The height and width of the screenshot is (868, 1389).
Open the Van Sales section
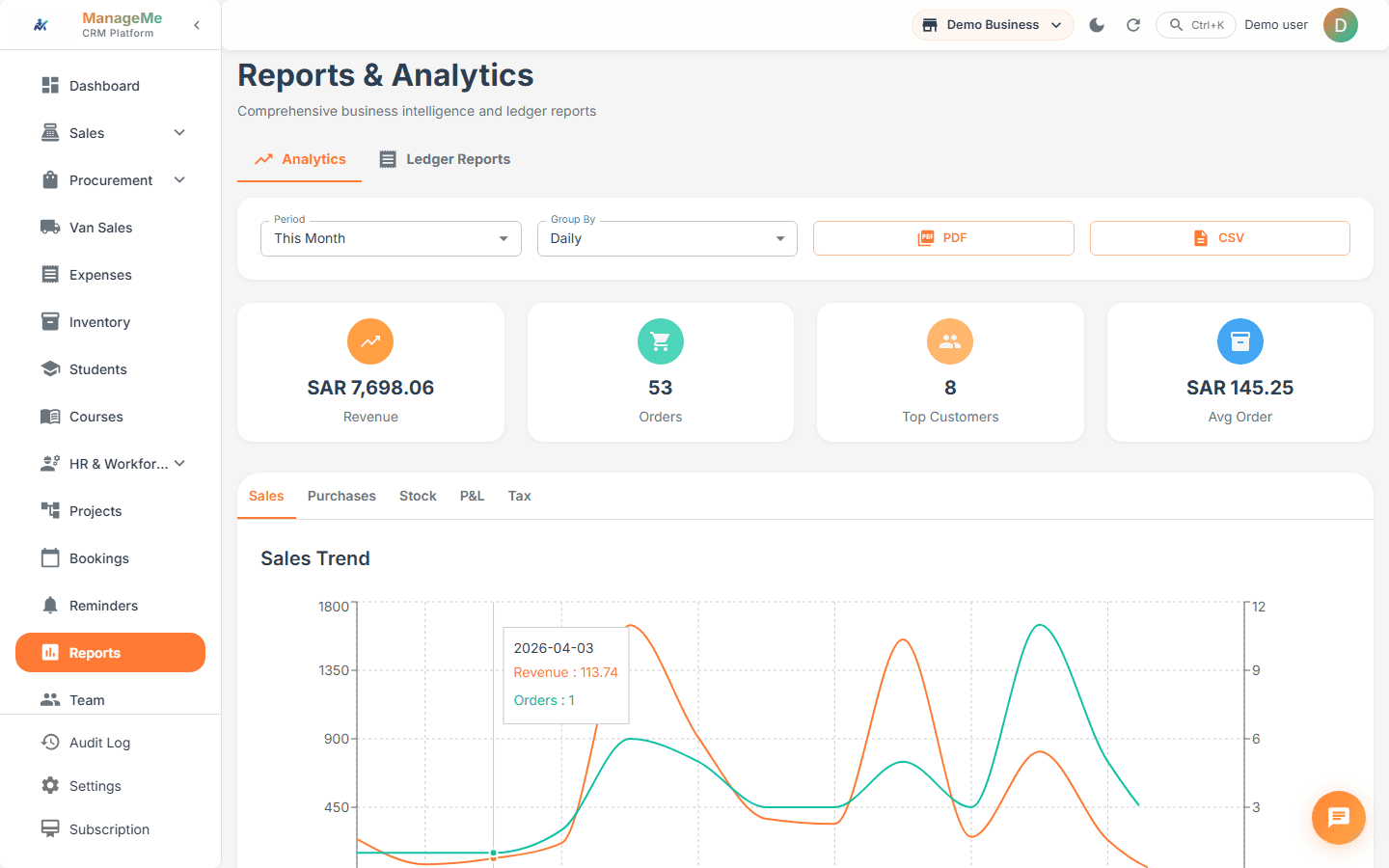pyautogui.click(x=98, y=227)
